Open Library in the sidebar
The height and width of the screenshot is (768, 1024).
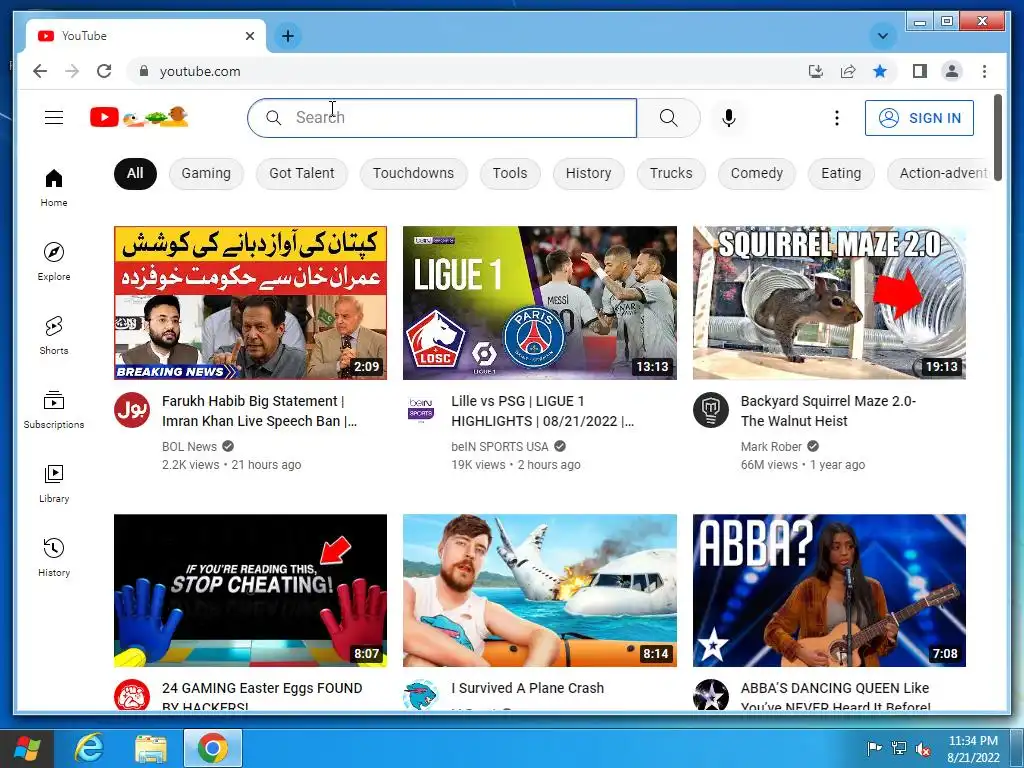tap(54, 483)
